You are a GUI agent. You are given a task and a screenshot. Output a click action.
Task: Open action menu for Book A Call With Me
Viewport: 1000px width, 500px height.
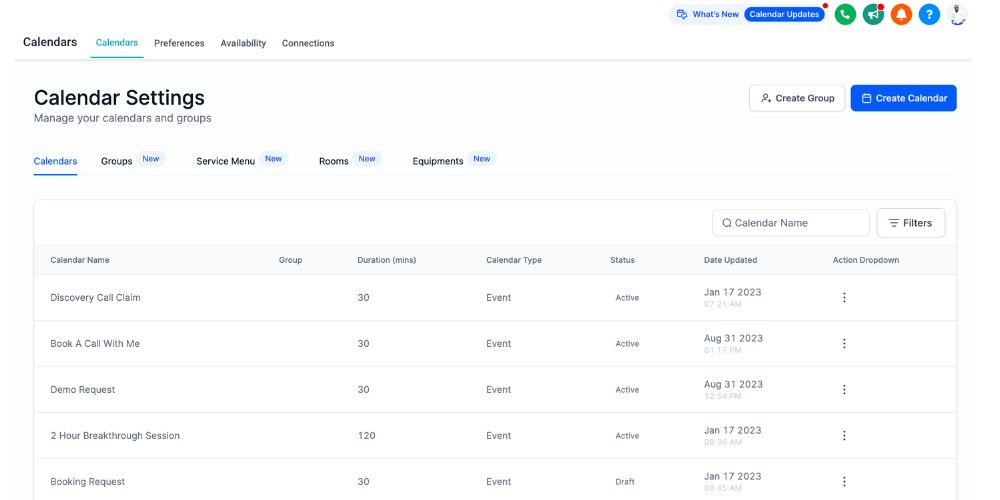pyautogui.click(x=844, y=344)
